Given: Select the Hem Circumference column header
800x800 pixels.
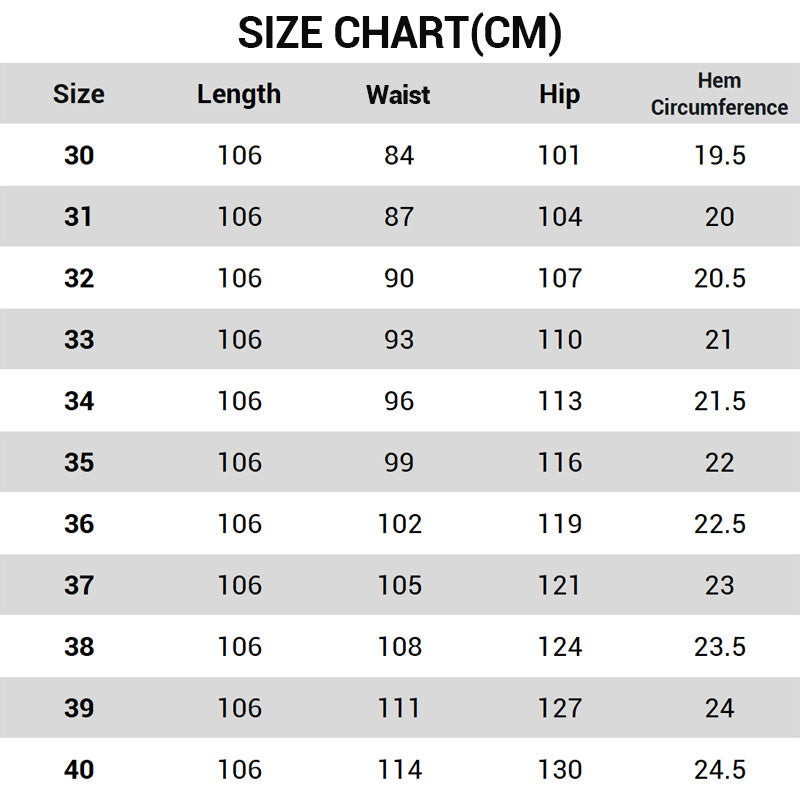Looking at the screenshot, I should [719, 94].
